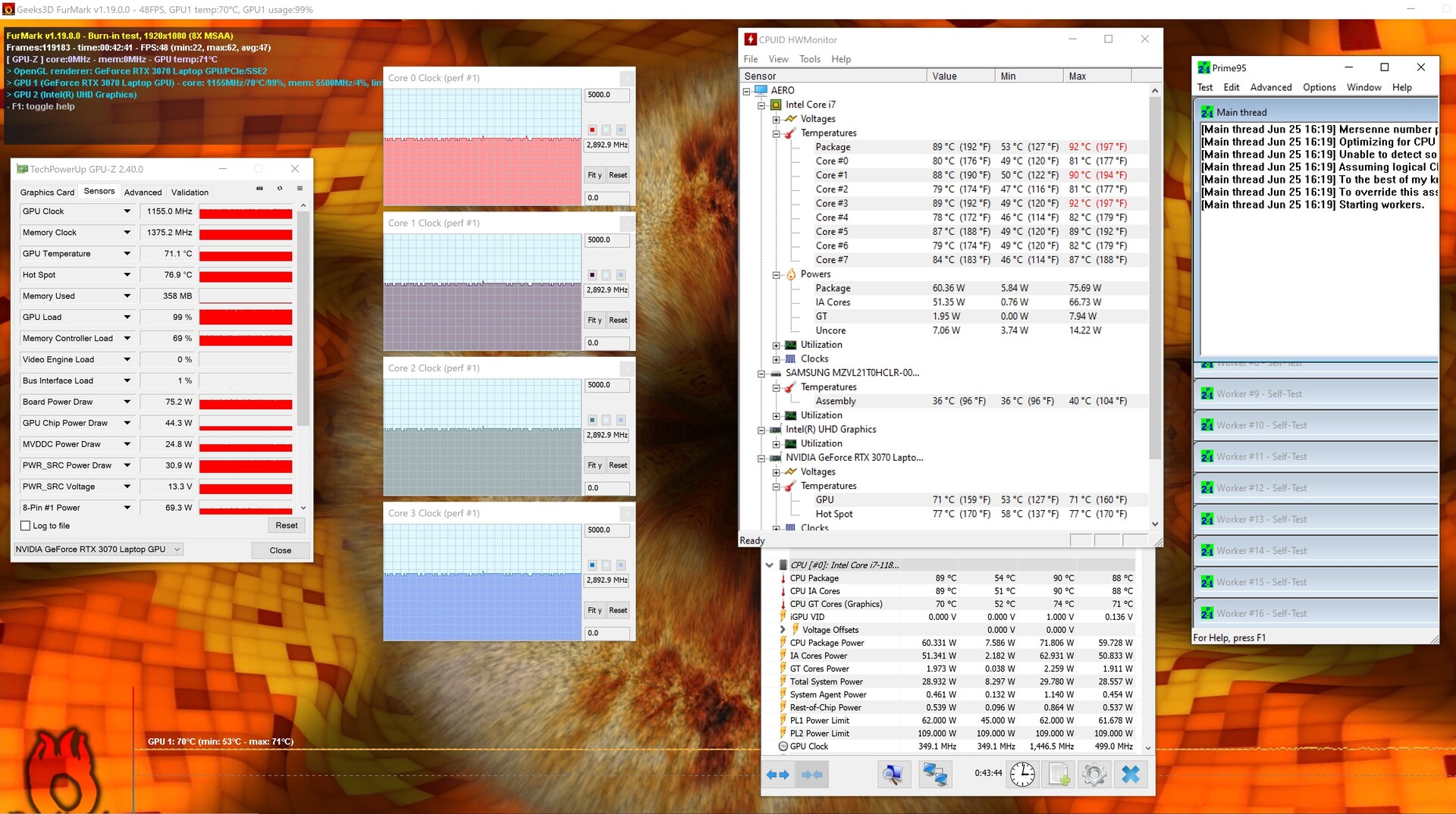Click the Main thread window icon in Prime95
This screenshot has width=1456, height=814.
tap(1207, 112)
